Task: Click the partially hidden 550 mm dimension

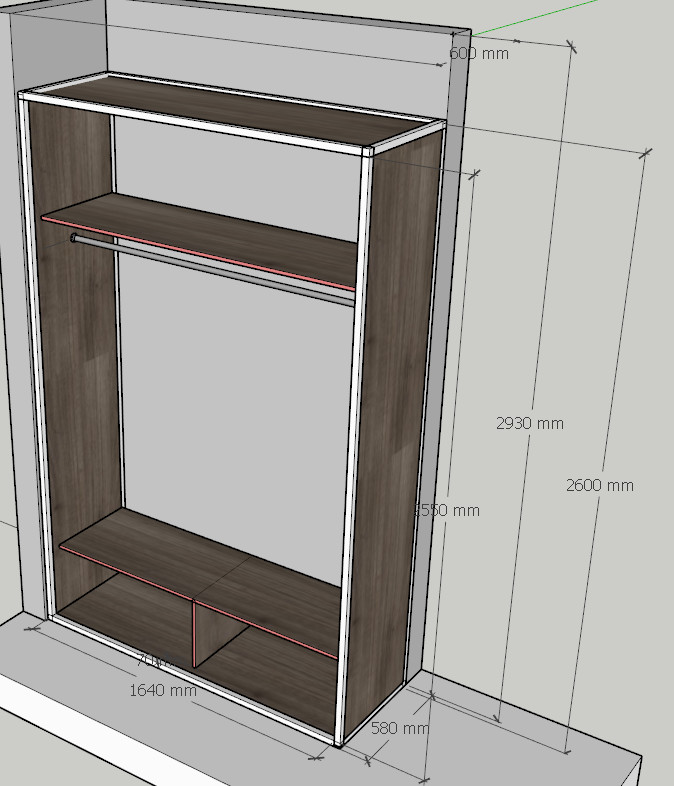Action: point(449,510)
